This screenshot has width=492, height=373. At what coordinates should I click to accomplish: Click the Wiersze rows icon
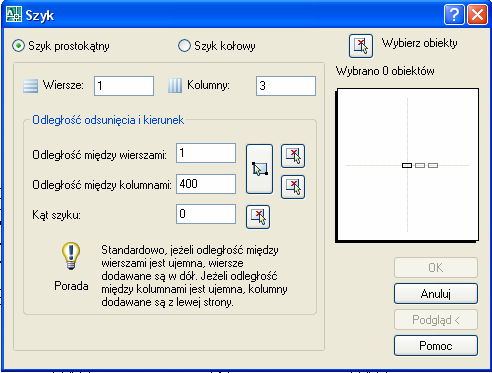[30, 86]
